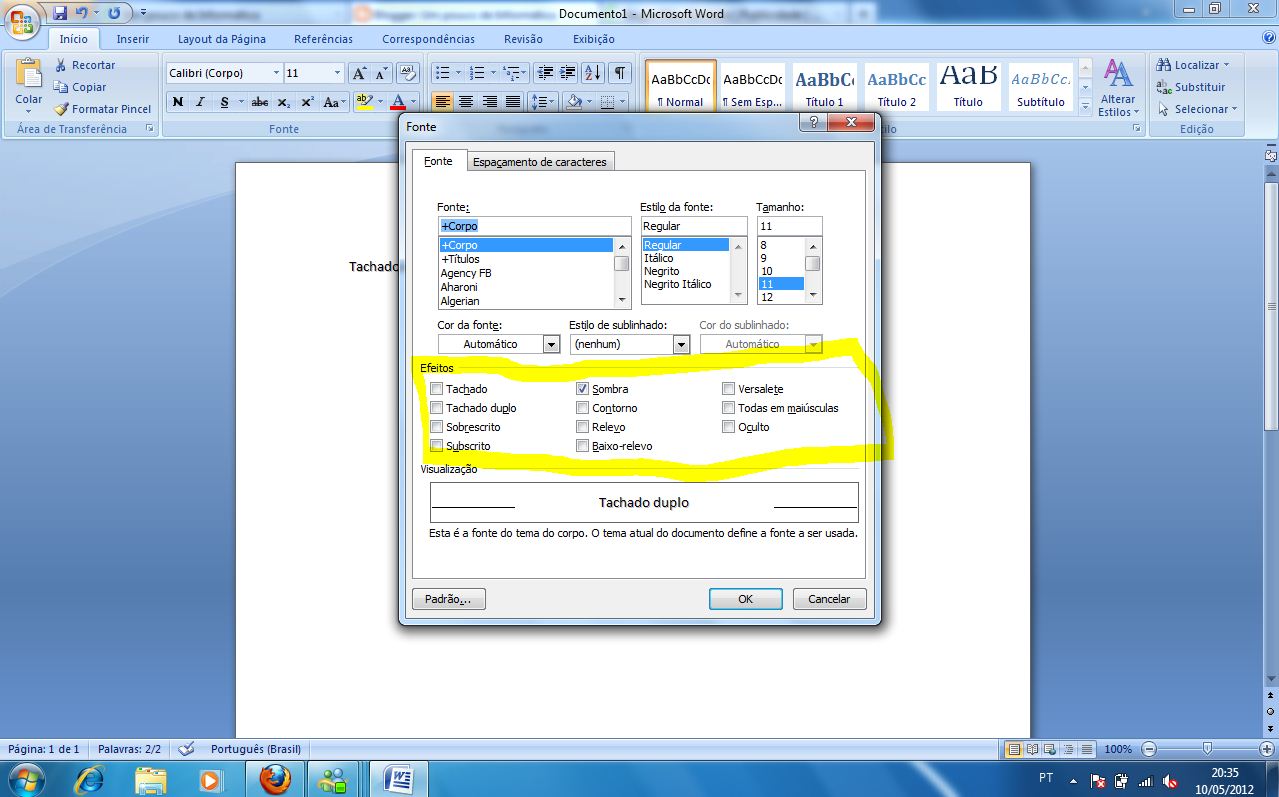Open the Estilo de sublinhado dropdown

click(x=681, y=344)
